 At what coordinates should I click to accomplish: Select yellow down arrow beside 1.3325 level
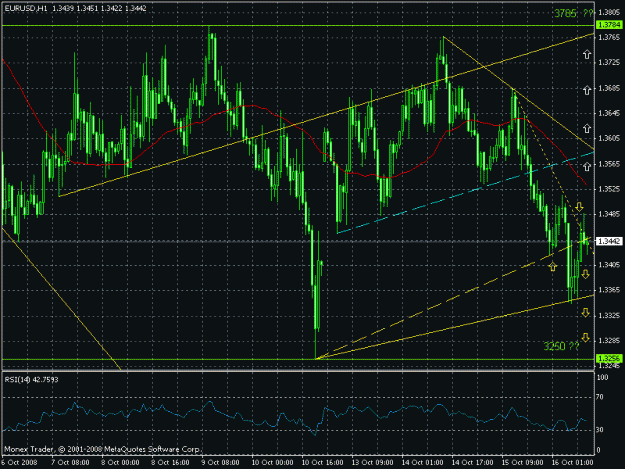[x=585, y=312]
